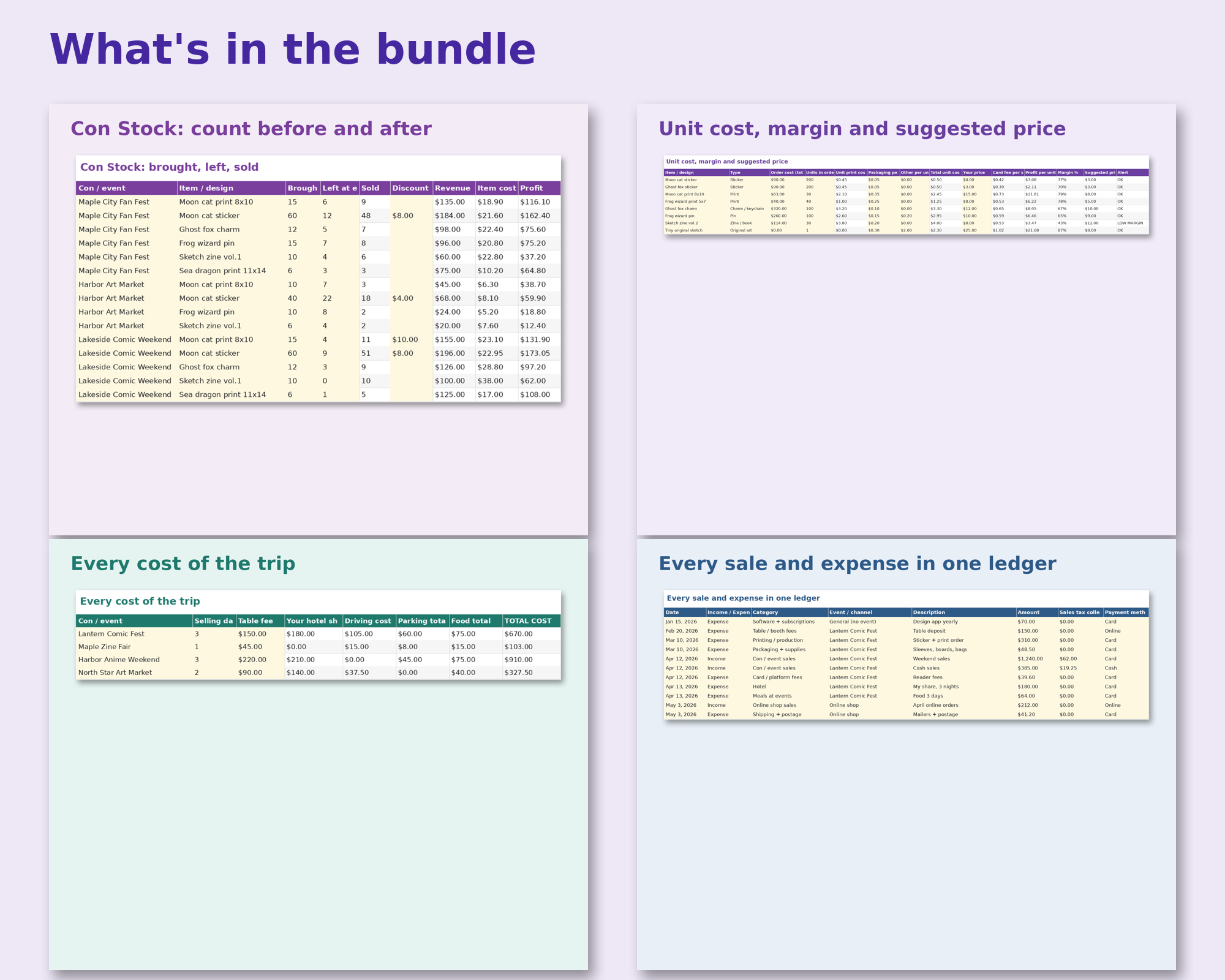
Task: Click the large "Every cost of the trip" card heading
Action: (x=183, y=563)
